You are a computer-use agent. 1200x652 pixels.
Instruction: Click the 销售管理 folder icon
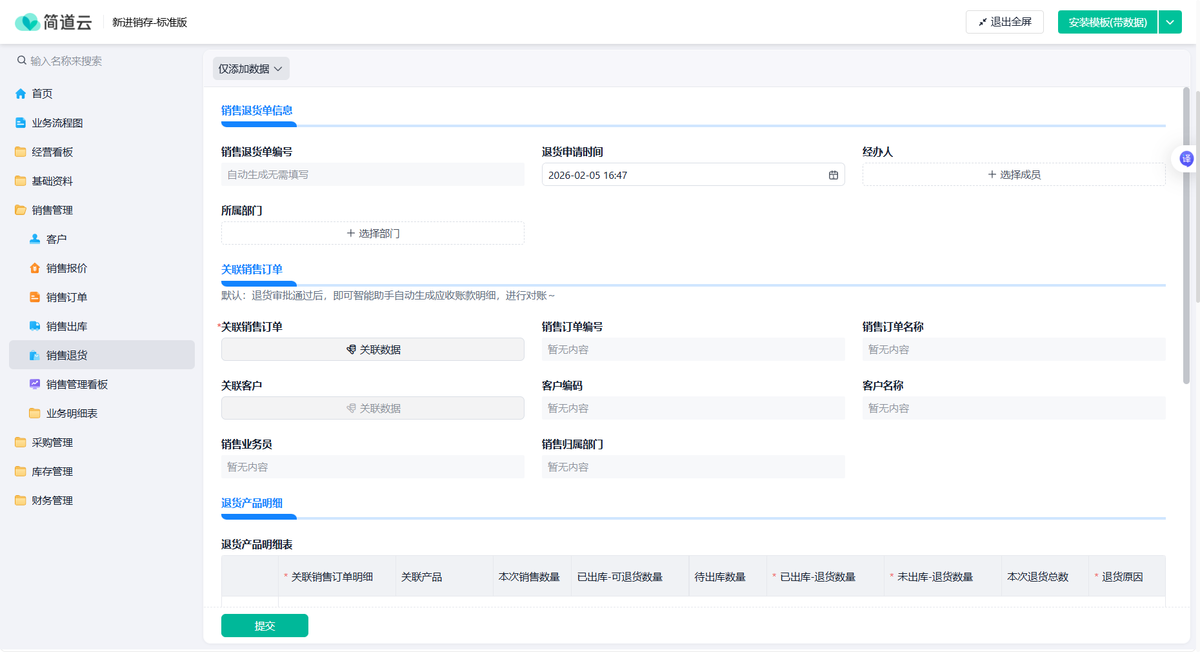(21, 210)
